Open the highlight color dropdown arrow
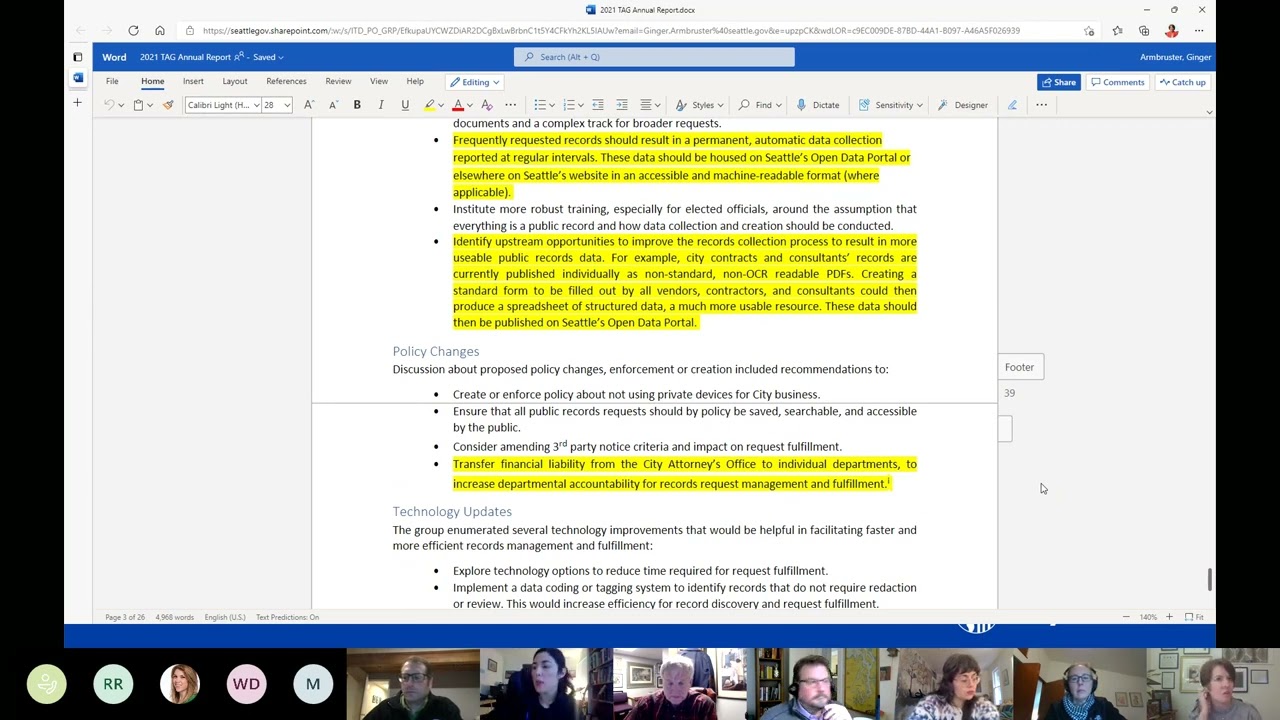The image size is (1280, 720). click(x=440, y=105)
